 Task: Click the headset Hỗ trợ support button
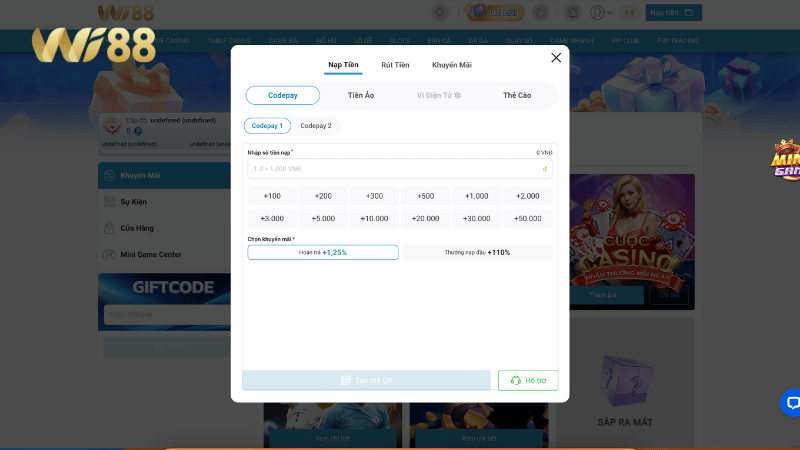coord(528,380)
